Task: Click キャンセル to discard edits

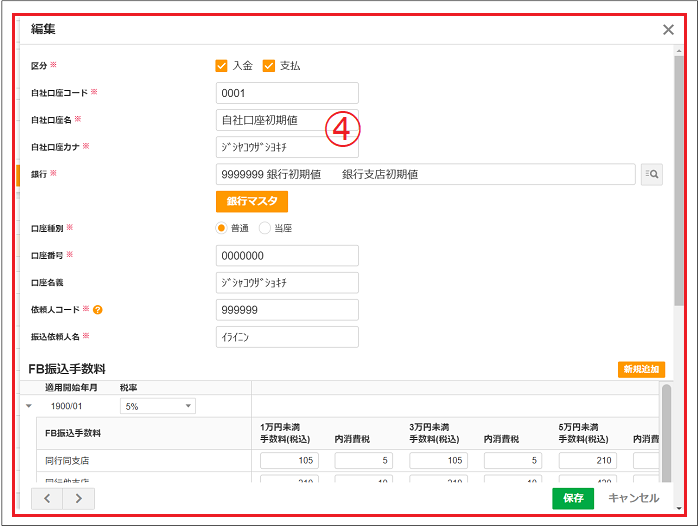Action: tap(633, 498)
